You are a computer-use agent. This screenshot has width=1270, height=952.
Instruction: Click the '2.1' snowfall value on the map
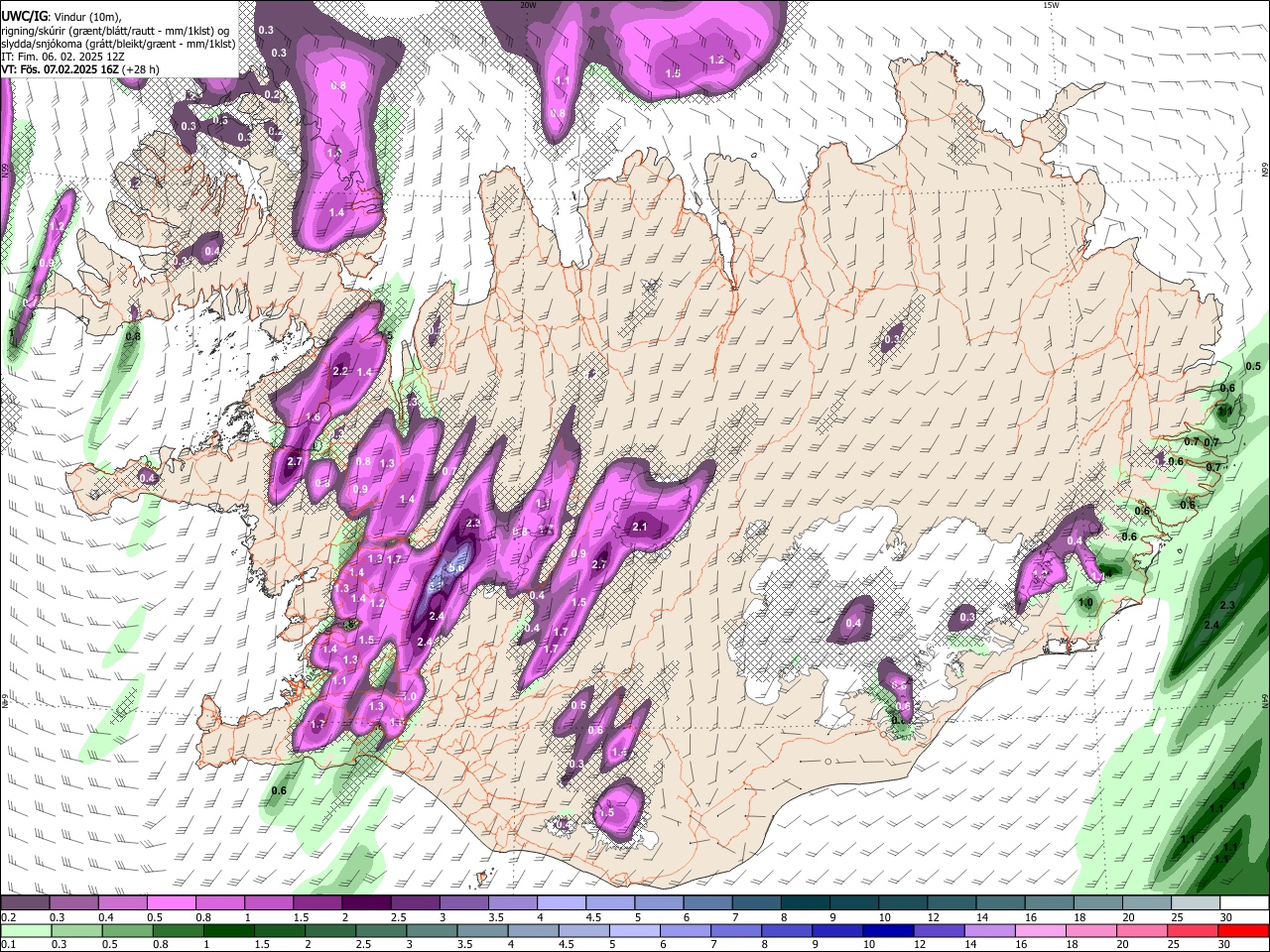[x=639, y=527]
